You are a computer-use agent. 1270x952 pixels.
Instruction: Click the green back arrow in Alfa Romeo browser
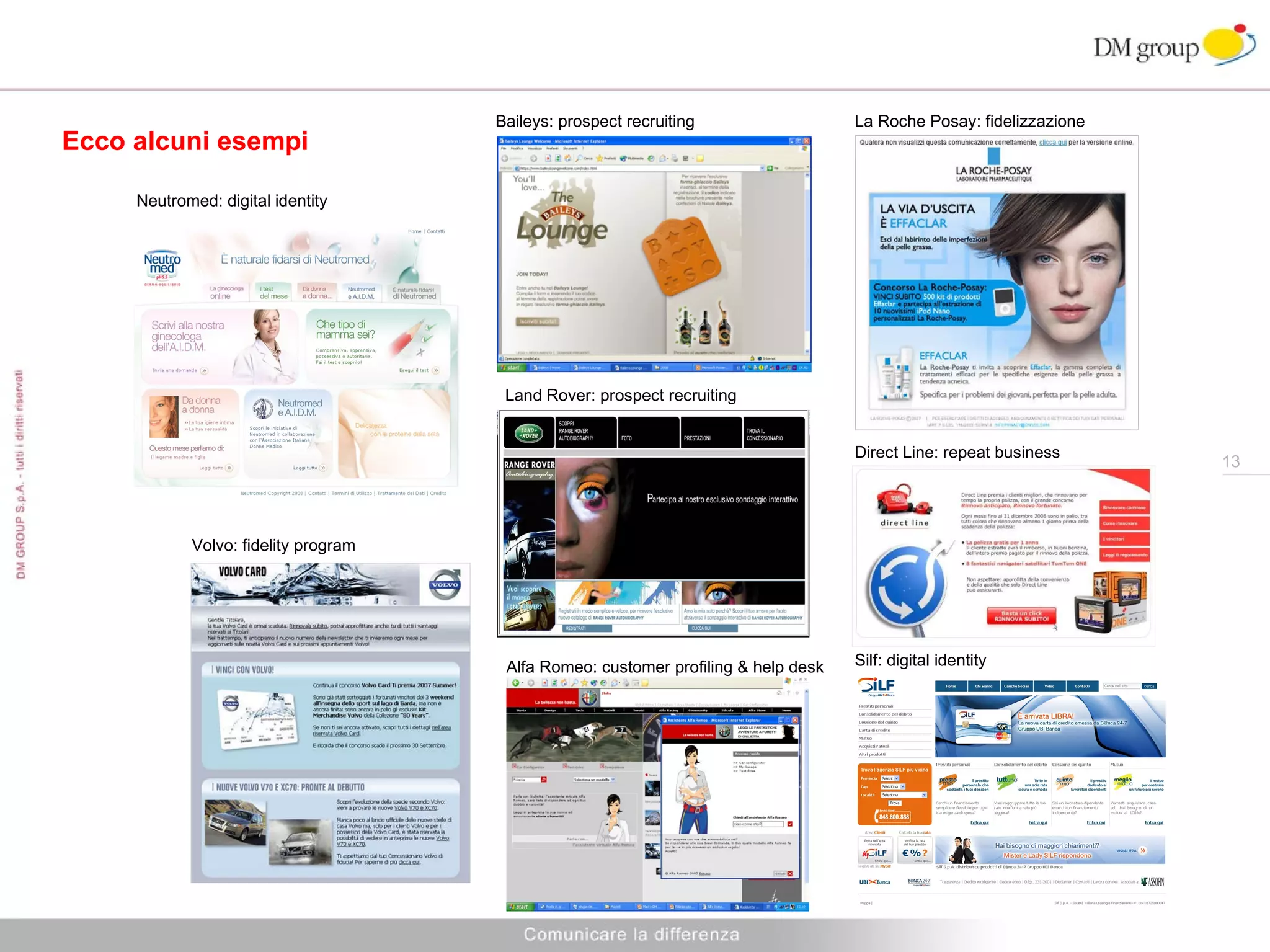click(516, 683)
